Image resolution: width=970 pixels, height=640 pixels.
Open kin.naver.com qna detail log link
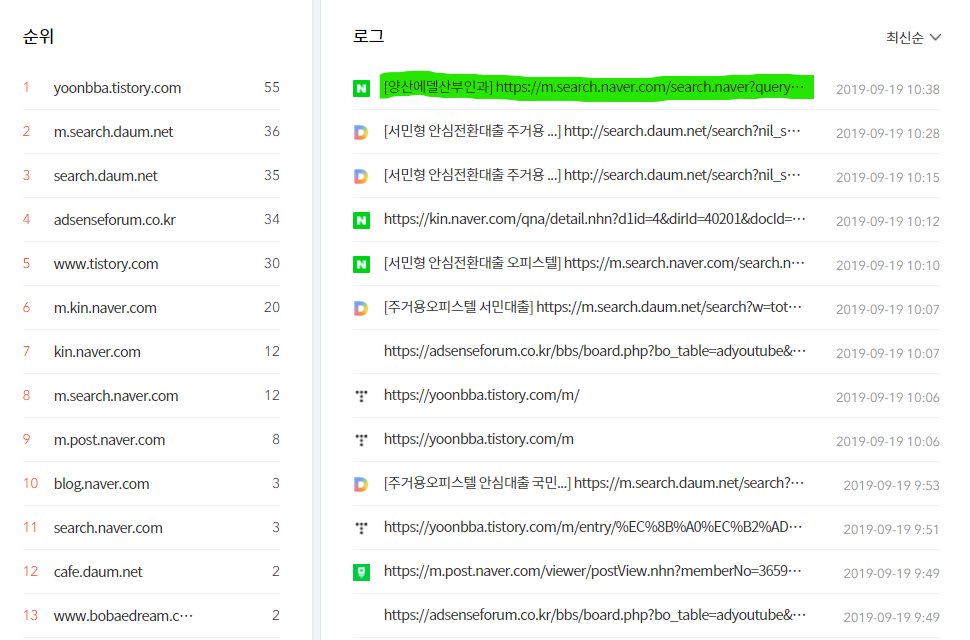(x=594, y=219)
